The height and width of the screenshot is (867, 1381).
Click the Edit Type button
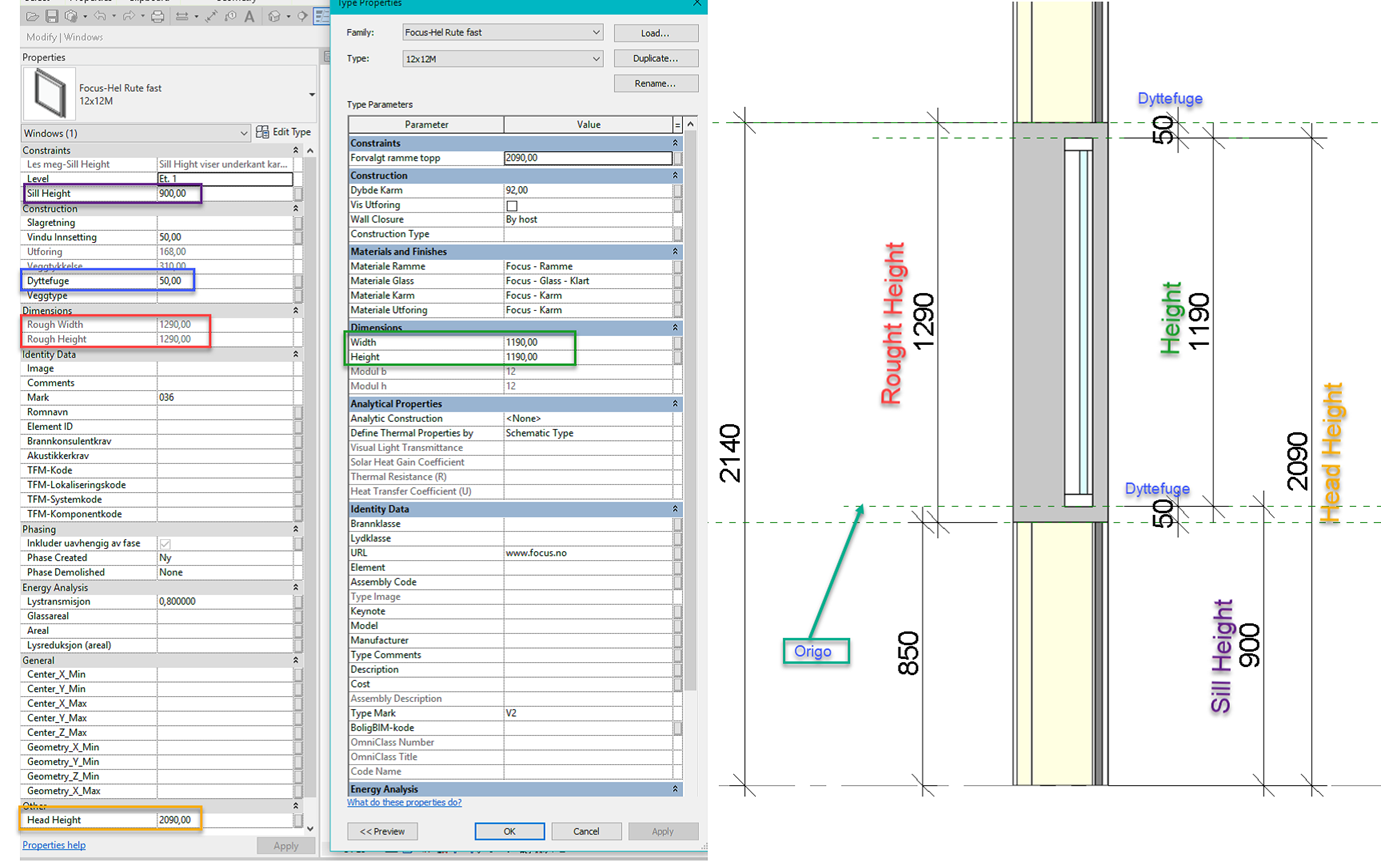(284, 132)
